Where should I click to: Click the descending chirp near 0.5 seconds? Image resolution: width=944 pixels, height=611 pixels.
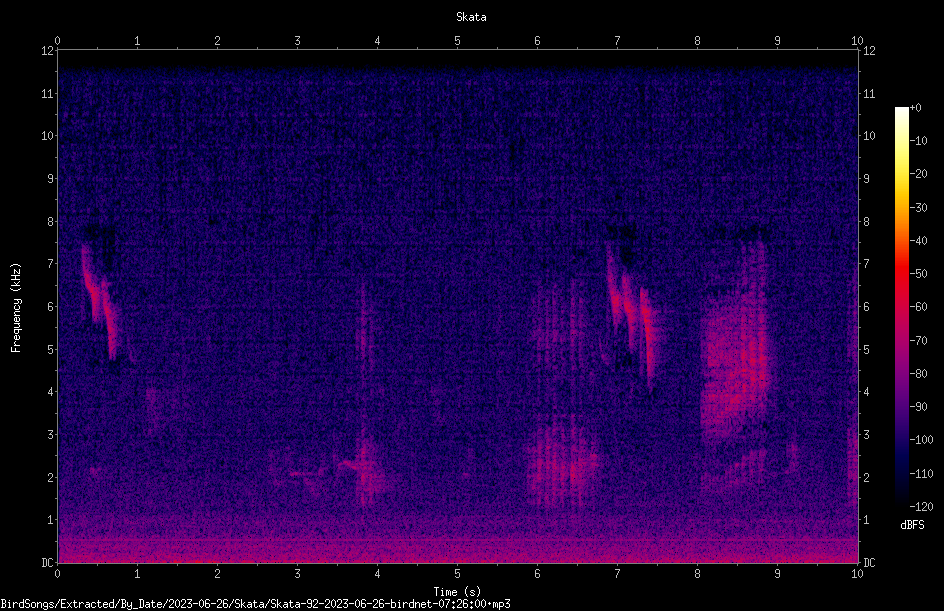point(99,301)
